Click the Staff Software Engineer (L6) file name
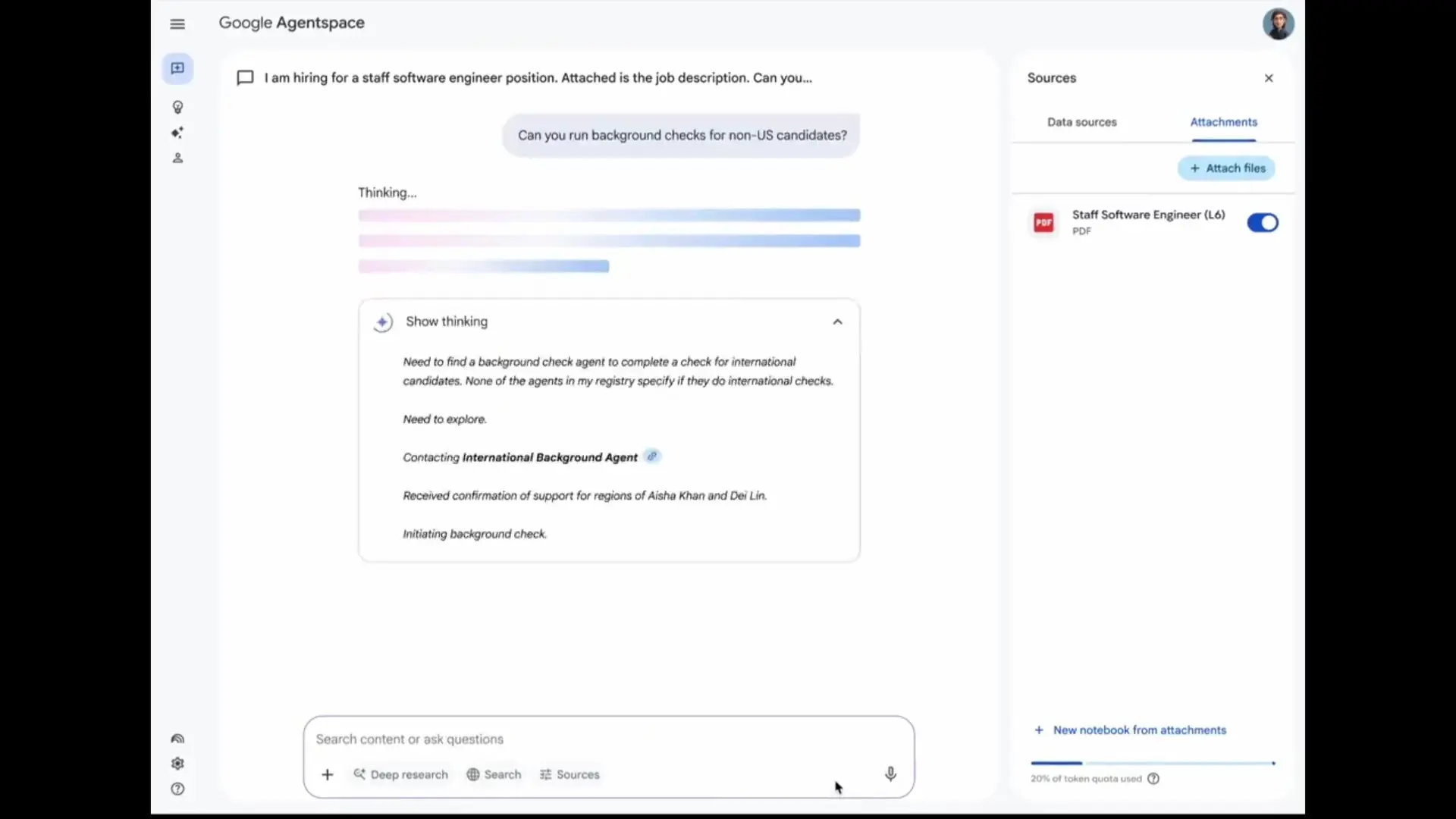1456x819 pixels. click(1148, 215)
